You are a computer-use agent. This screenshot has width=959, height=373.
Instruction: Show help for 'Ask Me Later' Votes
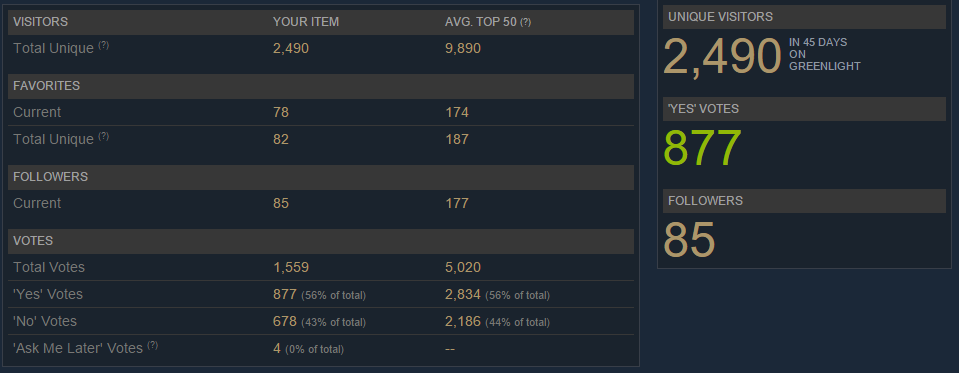(152, 345)
